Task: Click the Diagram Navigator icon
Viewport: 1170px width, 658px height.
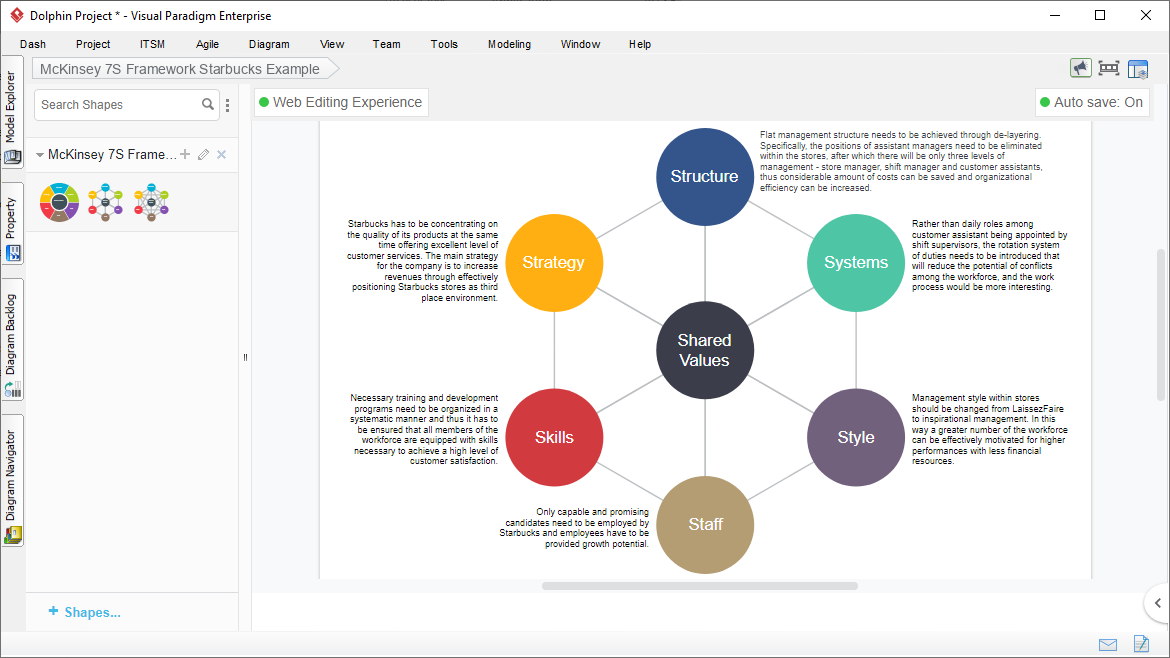Action: [13, 535]
